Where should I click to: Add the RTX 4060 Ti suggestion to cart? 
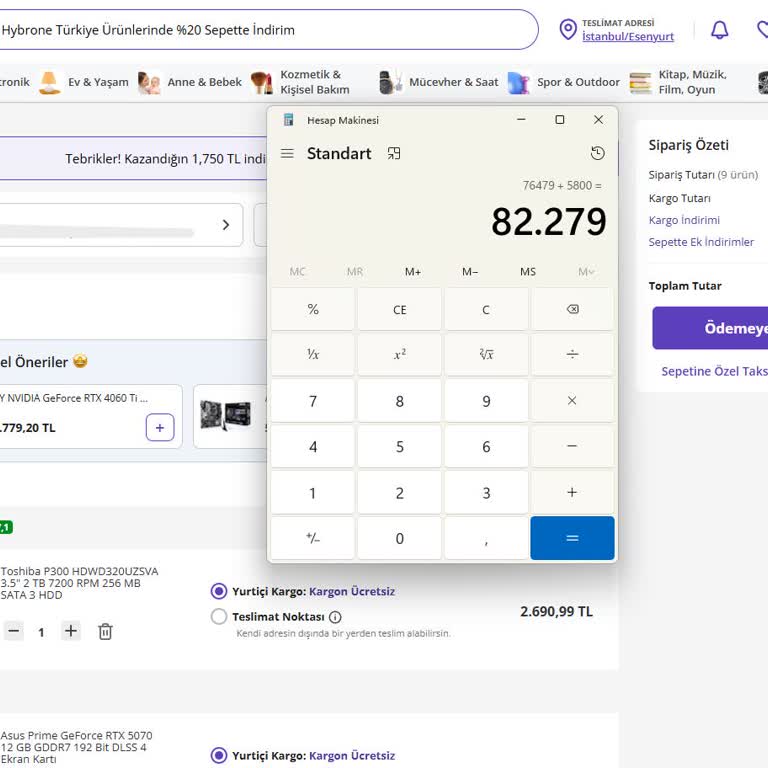pos(160,427)
